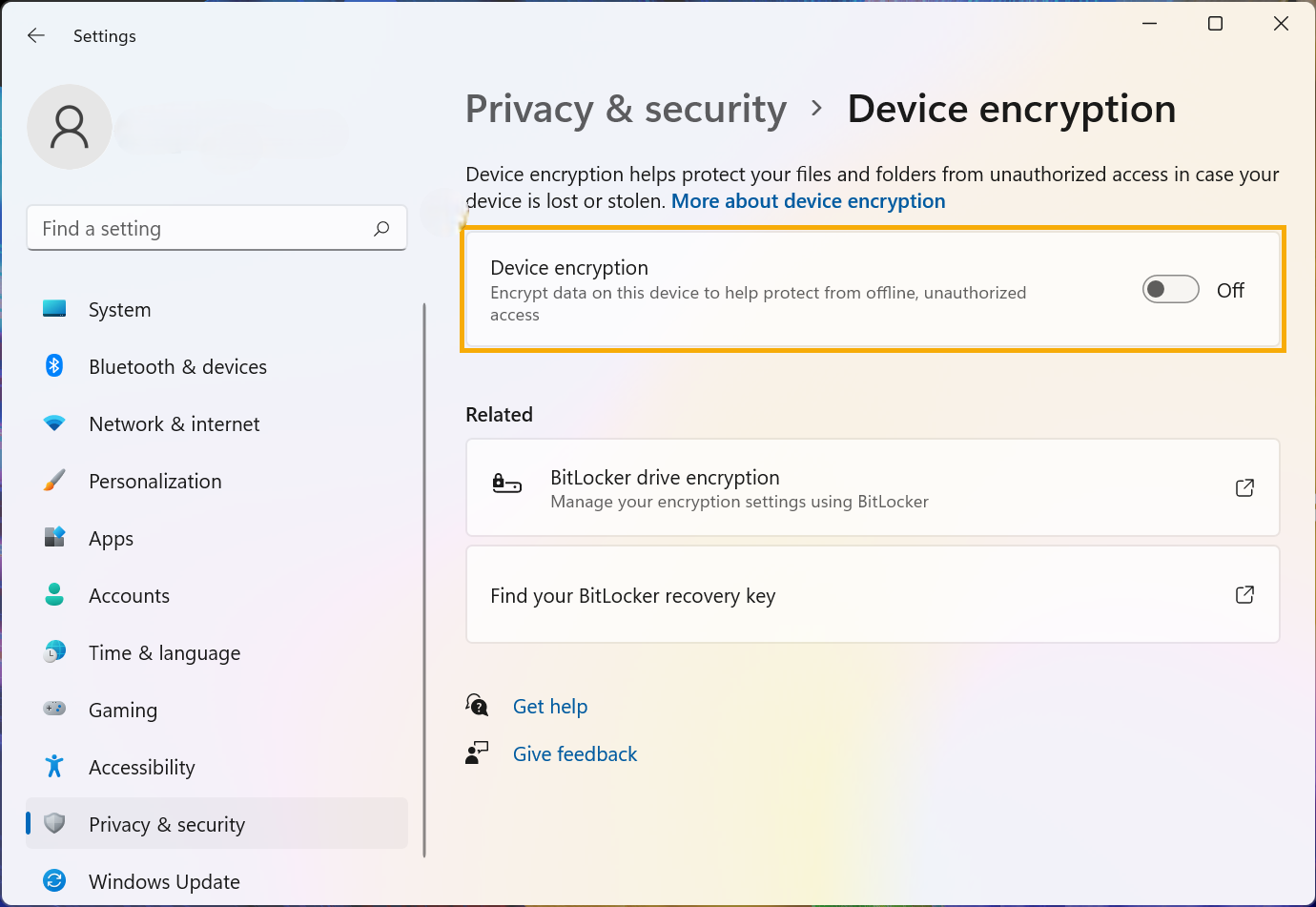Click the back arrow in Settings
The height and width of the screenshot is (907, 1316).
click(36, 35)
